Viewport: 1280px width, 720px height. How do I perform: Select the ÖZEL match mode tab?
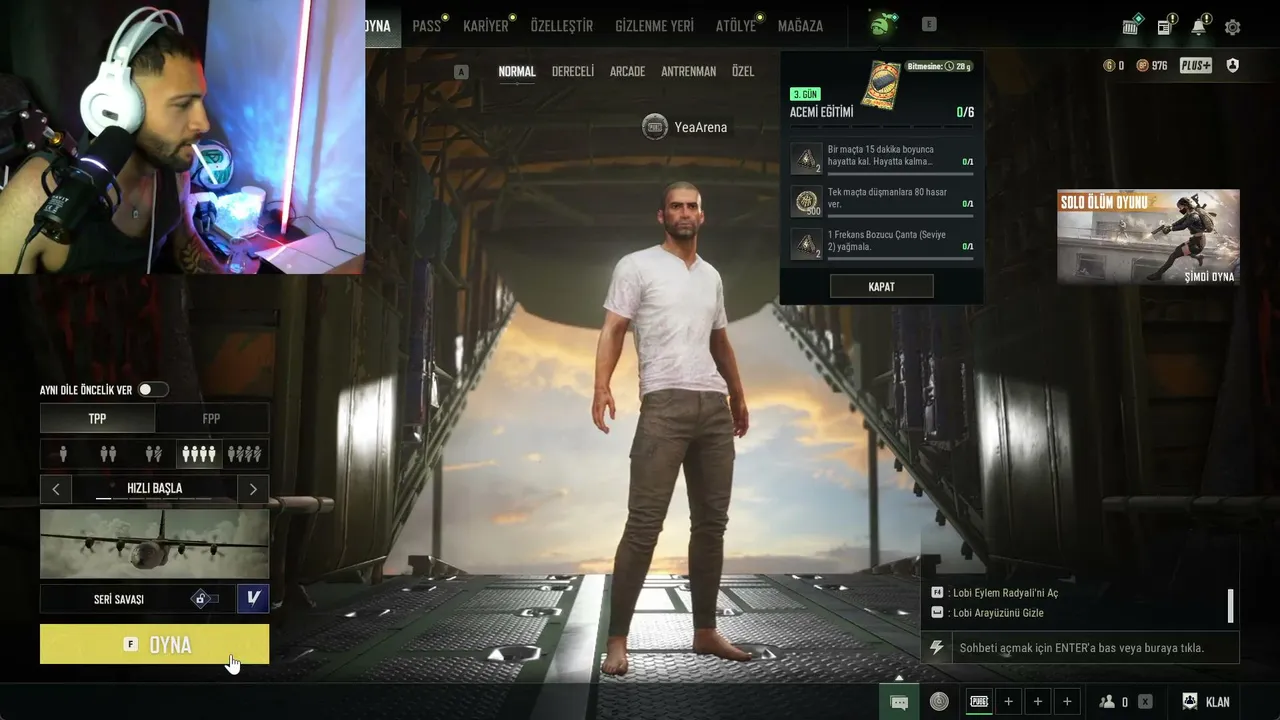743,72
